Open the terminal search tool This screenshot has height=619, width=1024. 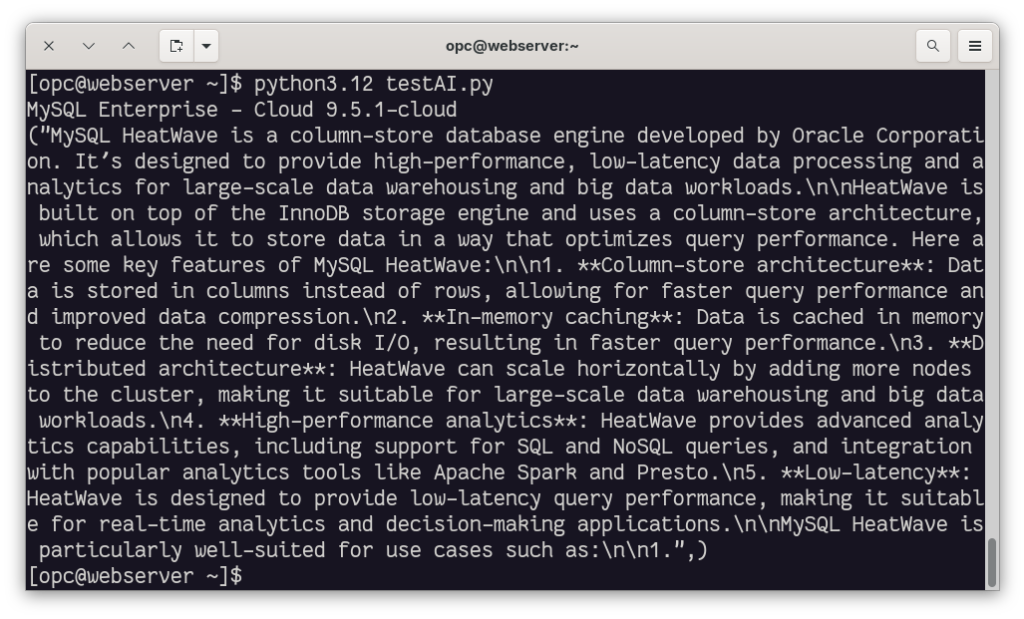pos(933,46)
